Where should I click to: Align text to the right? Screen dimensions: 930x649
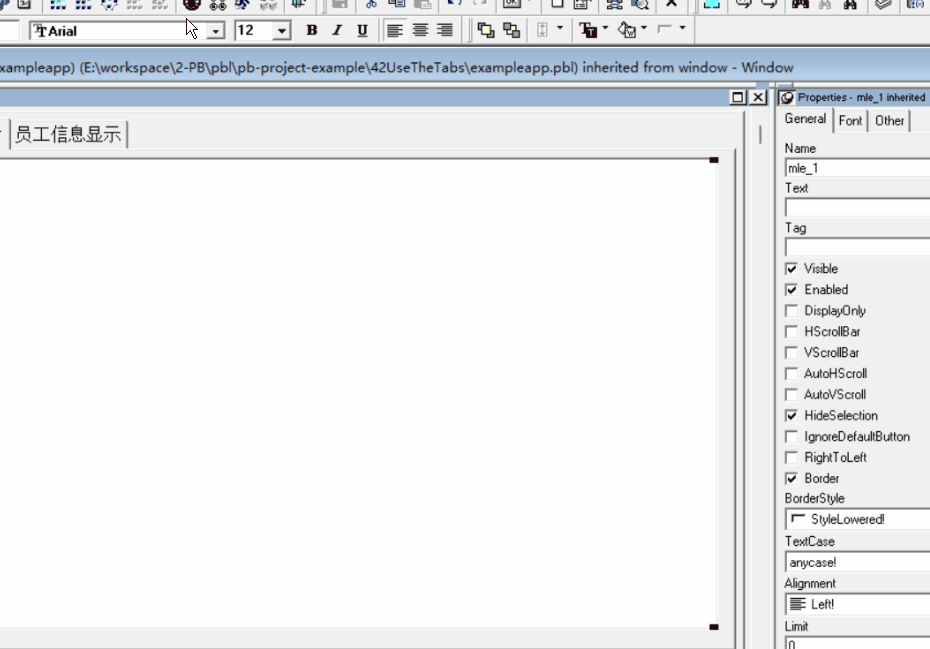coord(445,30)
